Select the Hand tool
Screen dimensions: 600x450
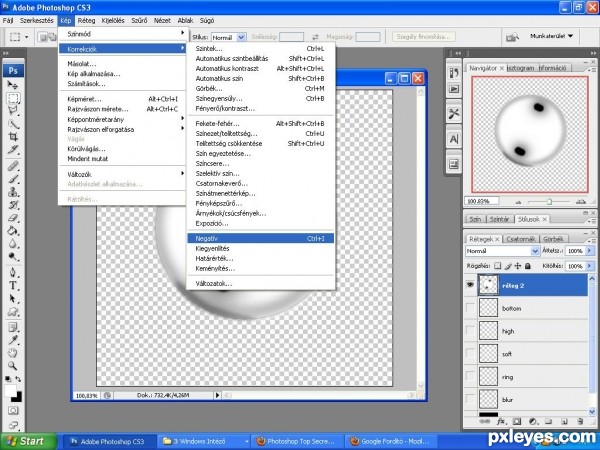13,353
